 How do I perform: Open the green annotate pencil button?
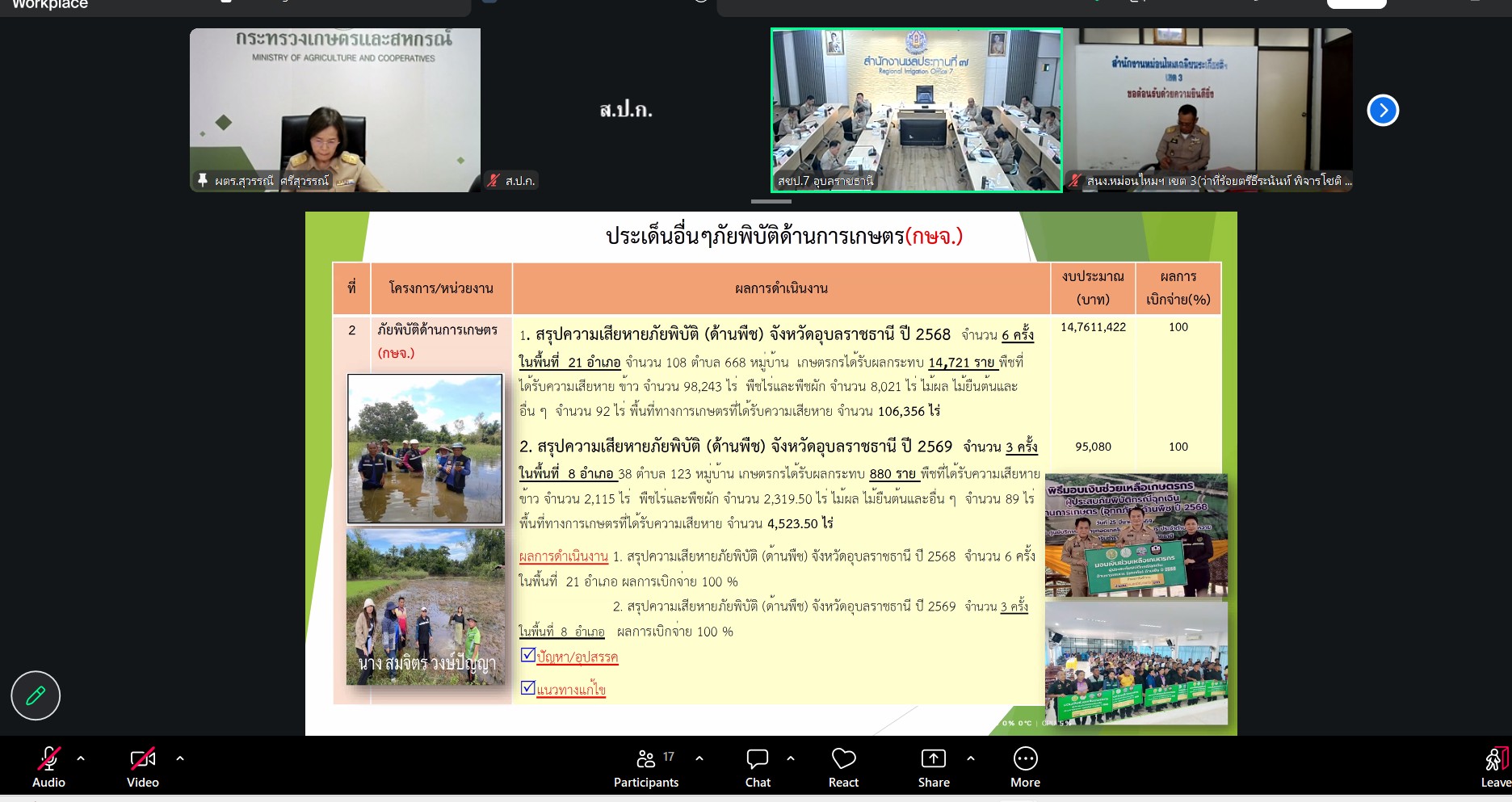(x=36, y=695)
